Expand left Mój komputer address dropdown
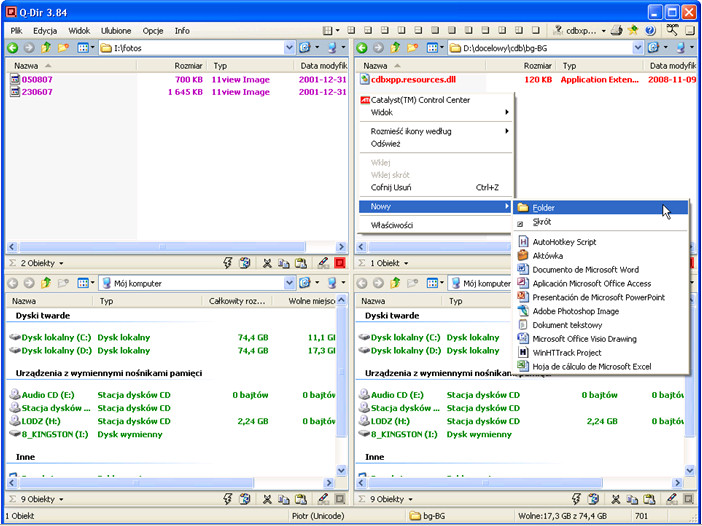Image resolution: width=702 pixels, height=526 pixels. coord(289,283)
